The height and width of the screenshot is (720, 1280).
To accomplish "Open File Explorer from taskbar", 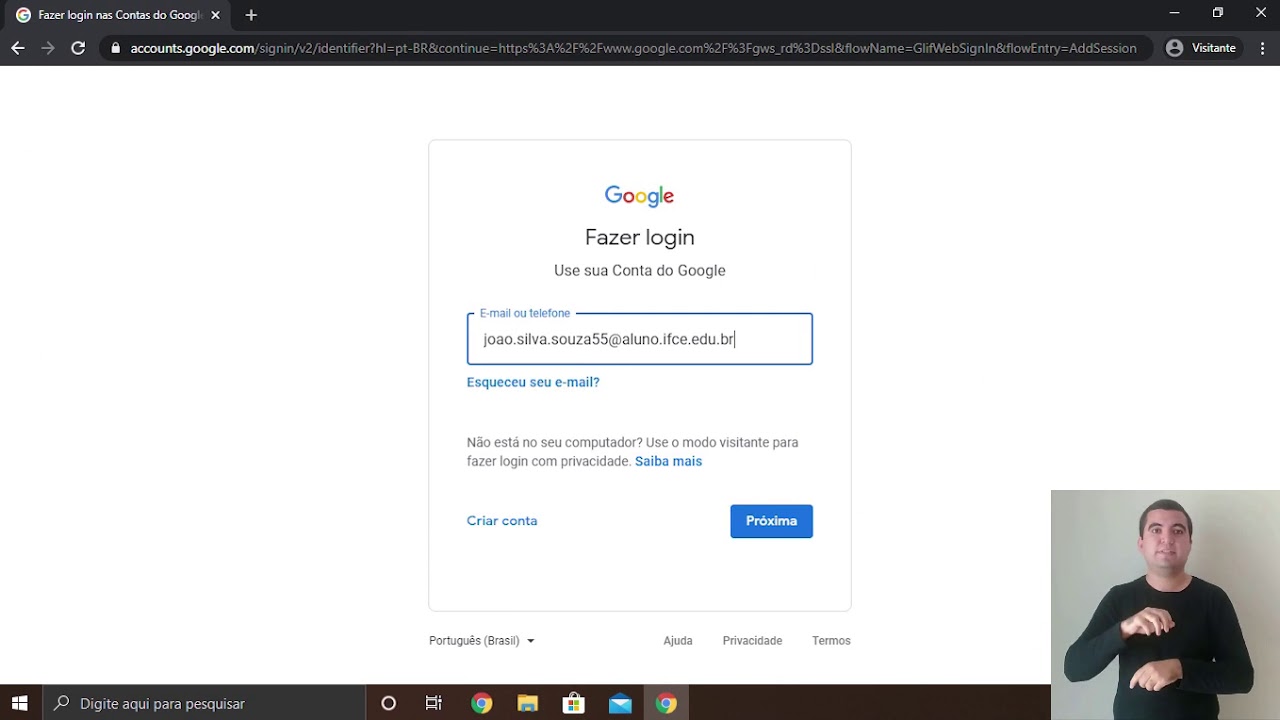I will click(x=528, y=703).
